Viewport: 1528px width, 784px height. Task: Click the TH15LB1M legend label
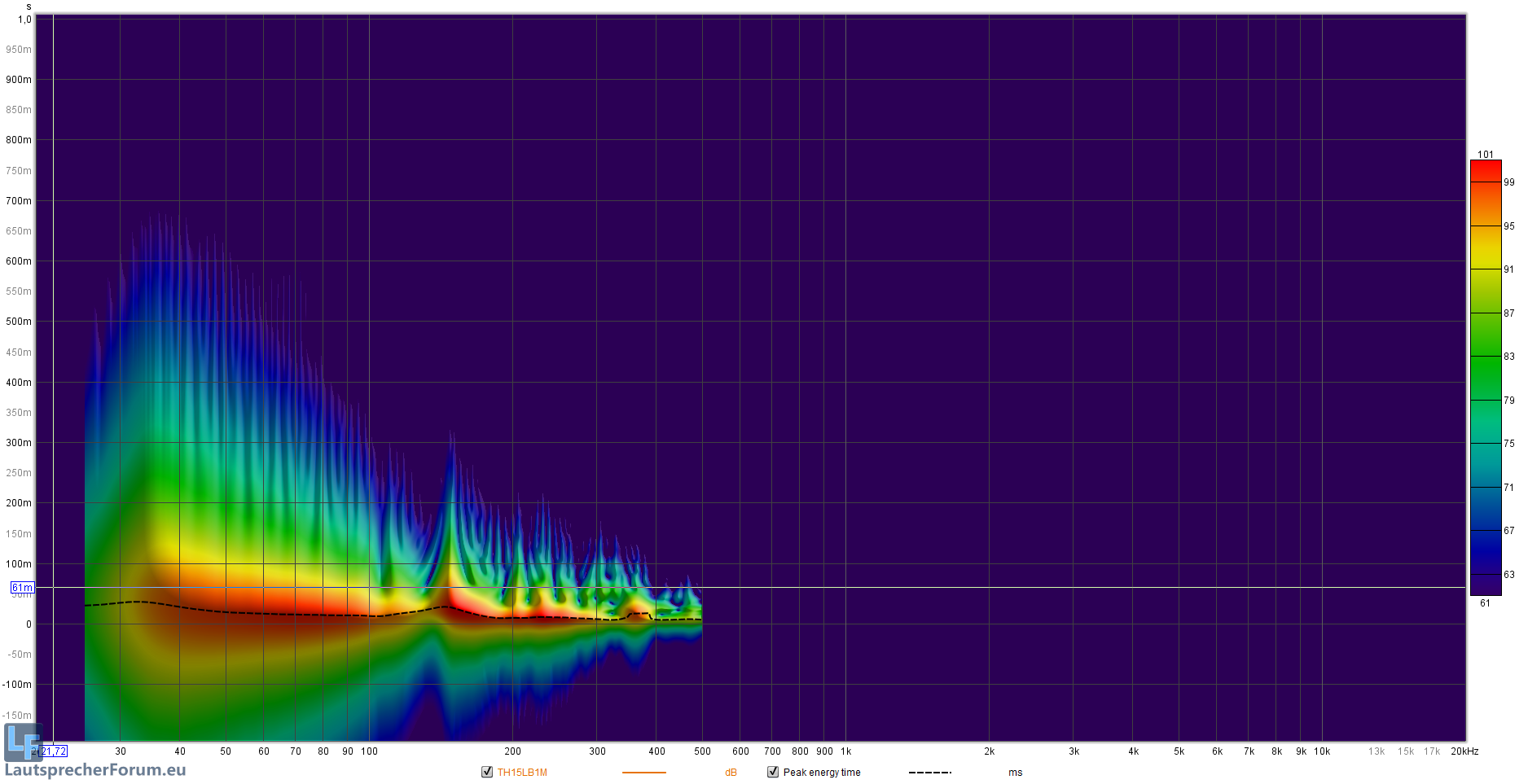click(x=522, y=773)
